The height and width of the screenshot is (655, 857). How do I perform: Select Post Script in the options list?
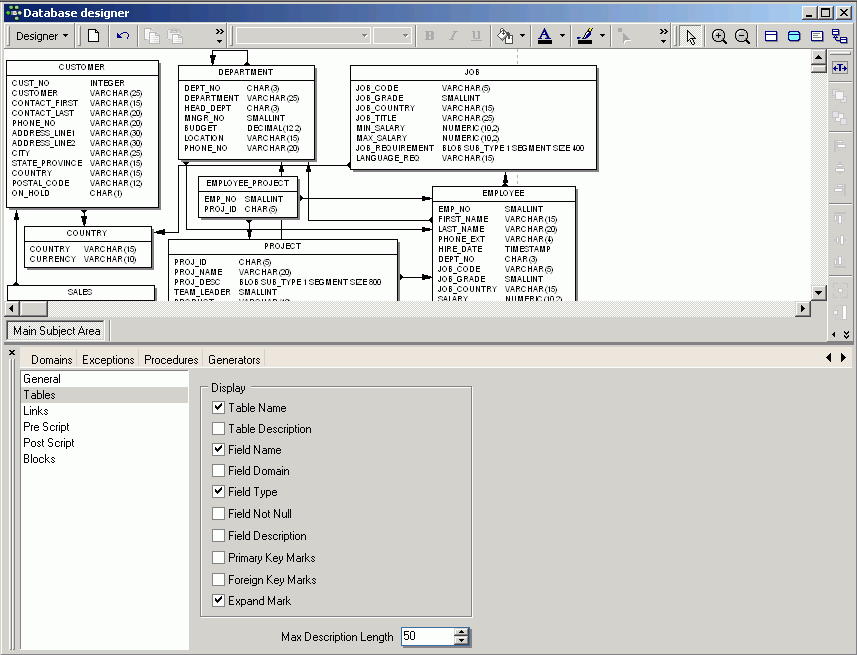point(104,443)
